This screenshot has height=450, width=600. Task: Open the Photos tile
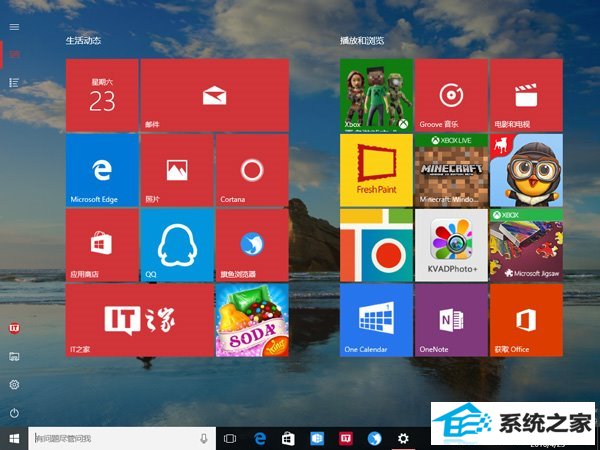pos(177,170)
